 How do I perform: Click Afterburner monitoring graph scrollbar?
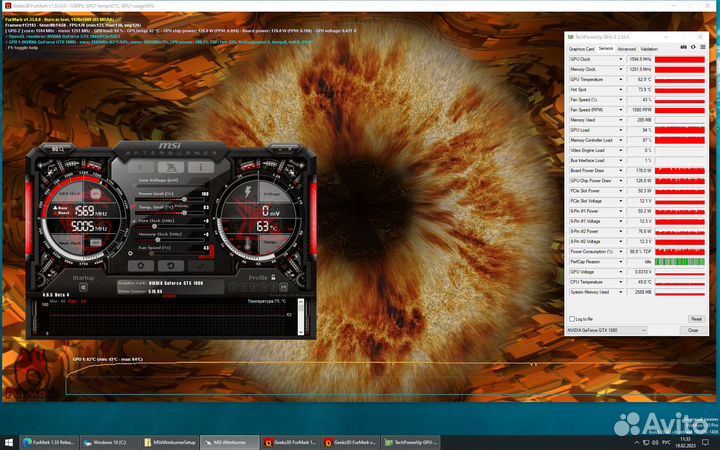pyautogui.click(x=301, y=317)
